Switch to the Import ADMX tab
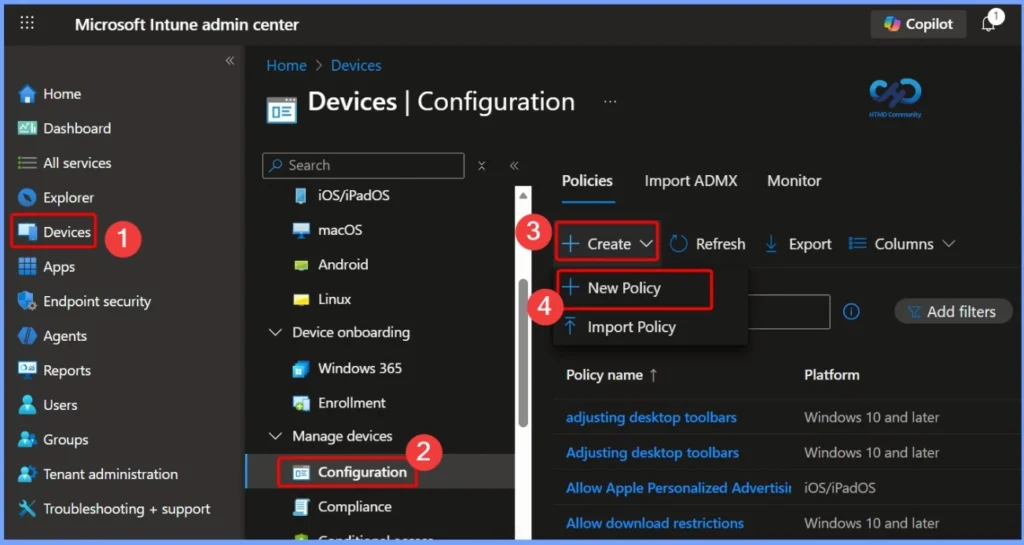The height and width of the screenshot is (545, 1024). pos(691,181)
